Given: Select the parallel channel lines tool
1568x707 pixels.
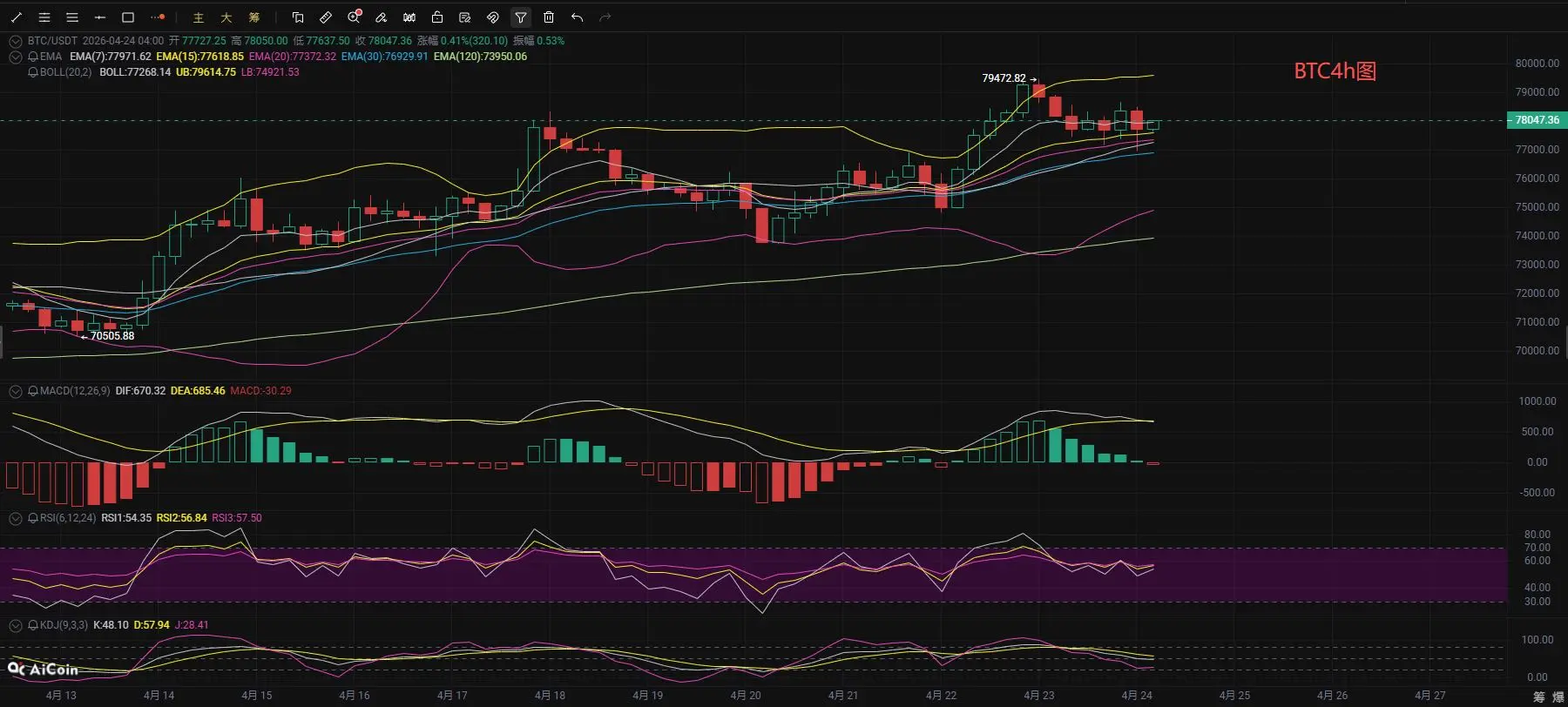Looking at the screenshot, I should point(44,17).
